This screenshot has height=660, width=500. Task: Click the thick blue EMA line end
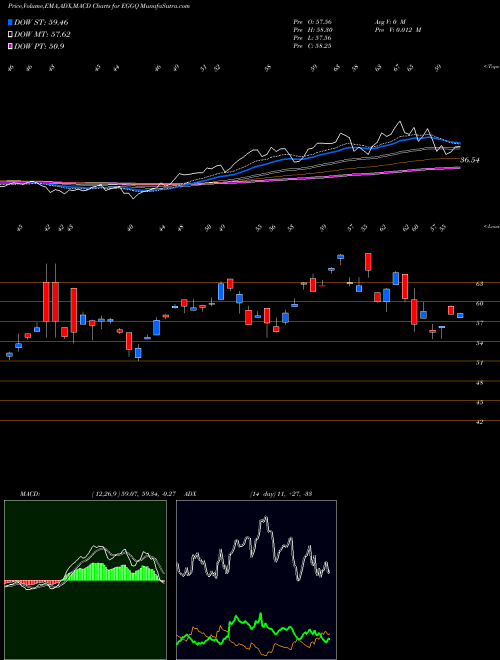pyautogui.click(x=459, y=143)
